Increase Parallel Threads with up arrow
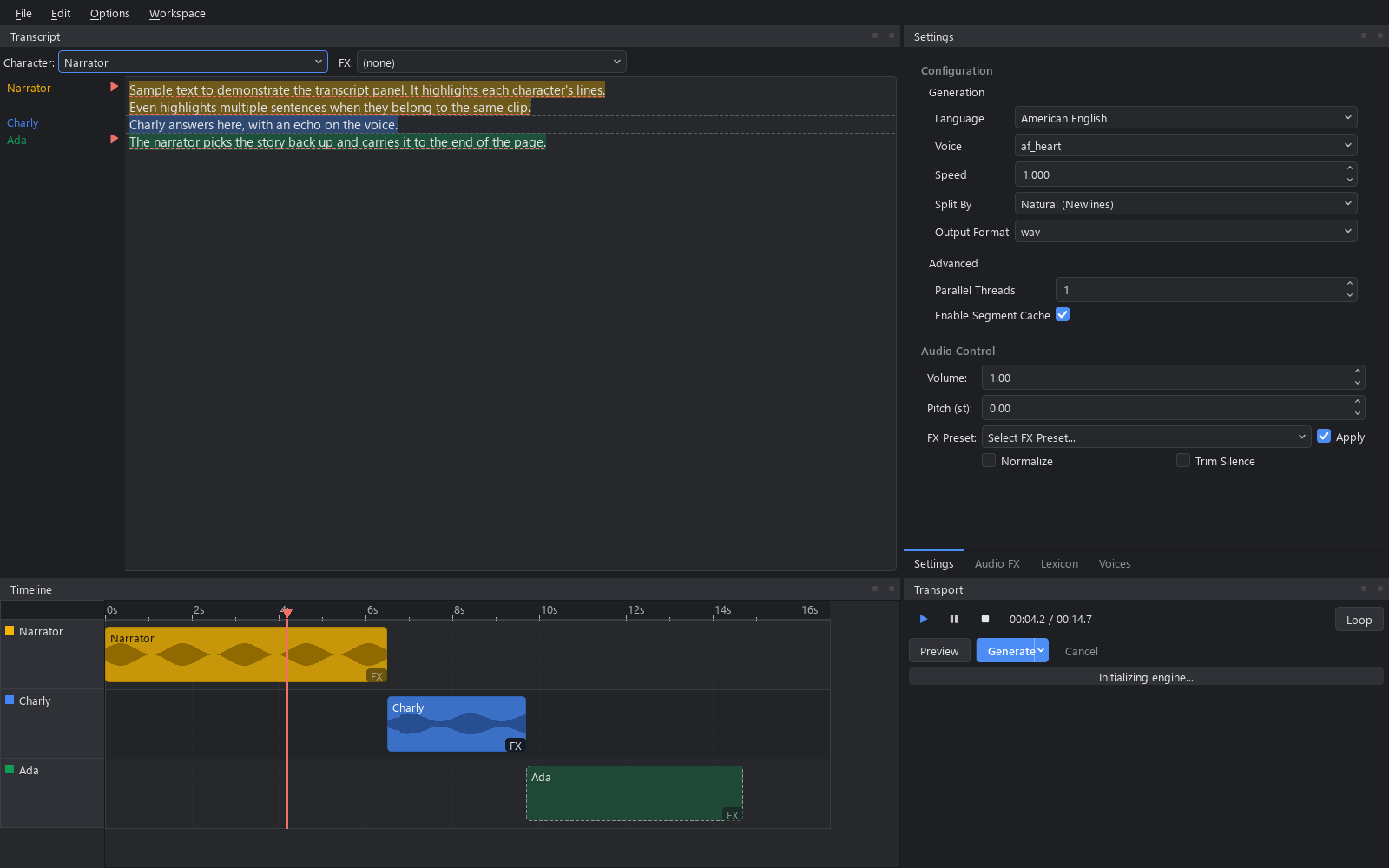The image size is (1389, 868). [x=1350, y=284]
